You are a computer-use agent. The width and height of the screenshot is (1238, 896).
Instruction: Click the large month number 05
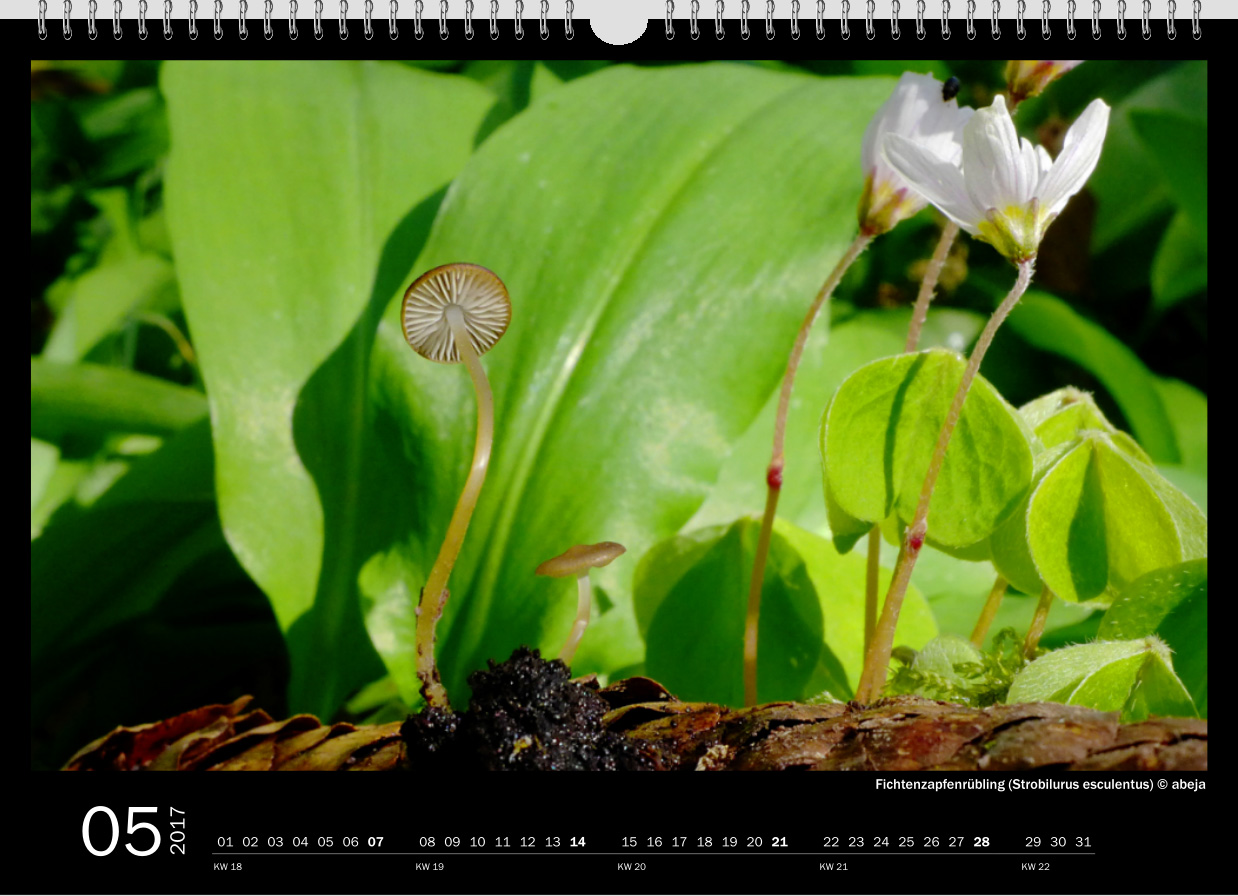pyautogui.click(x=121, y=832)
